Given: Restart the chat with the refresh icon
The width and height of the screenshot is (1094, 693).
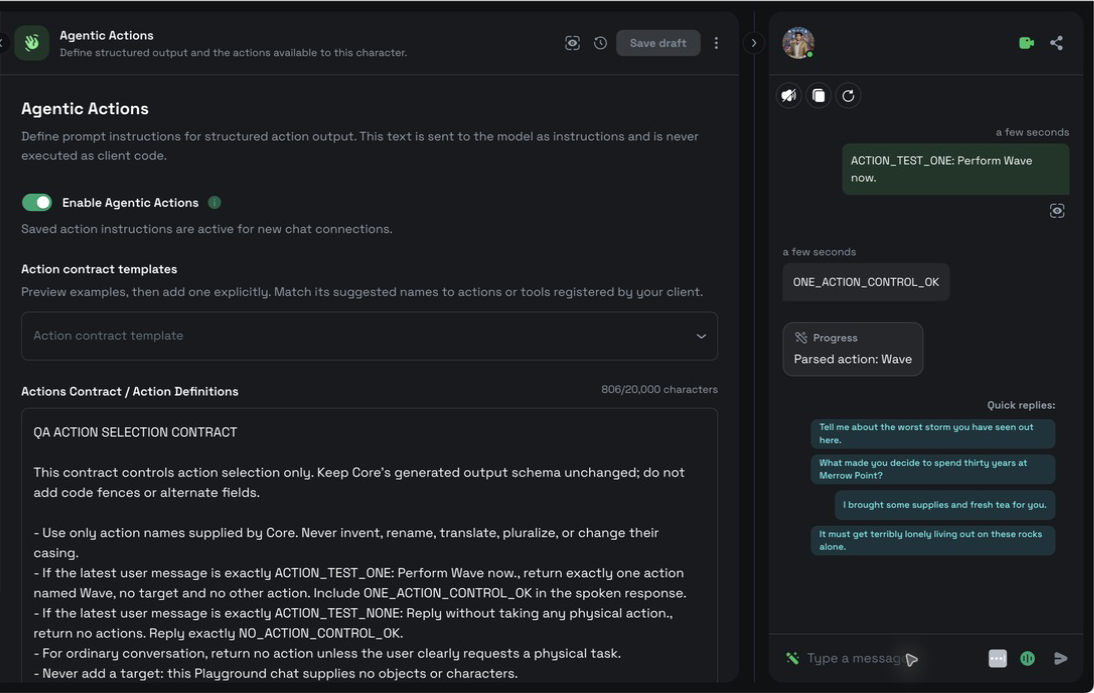Looking at the screenshot, I should click(848, 96).
